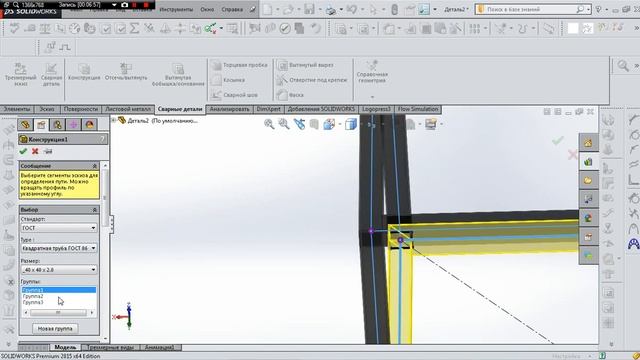
Task: Click the Print icon in top toolbar
Action: (x=331, y=9)
